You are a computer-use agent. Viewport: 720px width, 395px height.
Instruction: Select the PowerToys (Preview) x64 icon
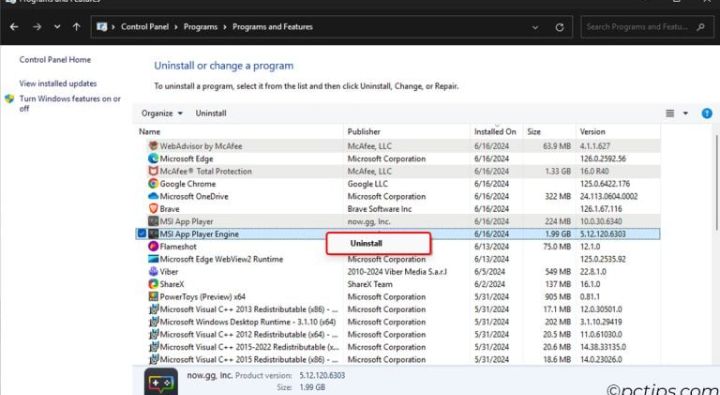(153, 297)
